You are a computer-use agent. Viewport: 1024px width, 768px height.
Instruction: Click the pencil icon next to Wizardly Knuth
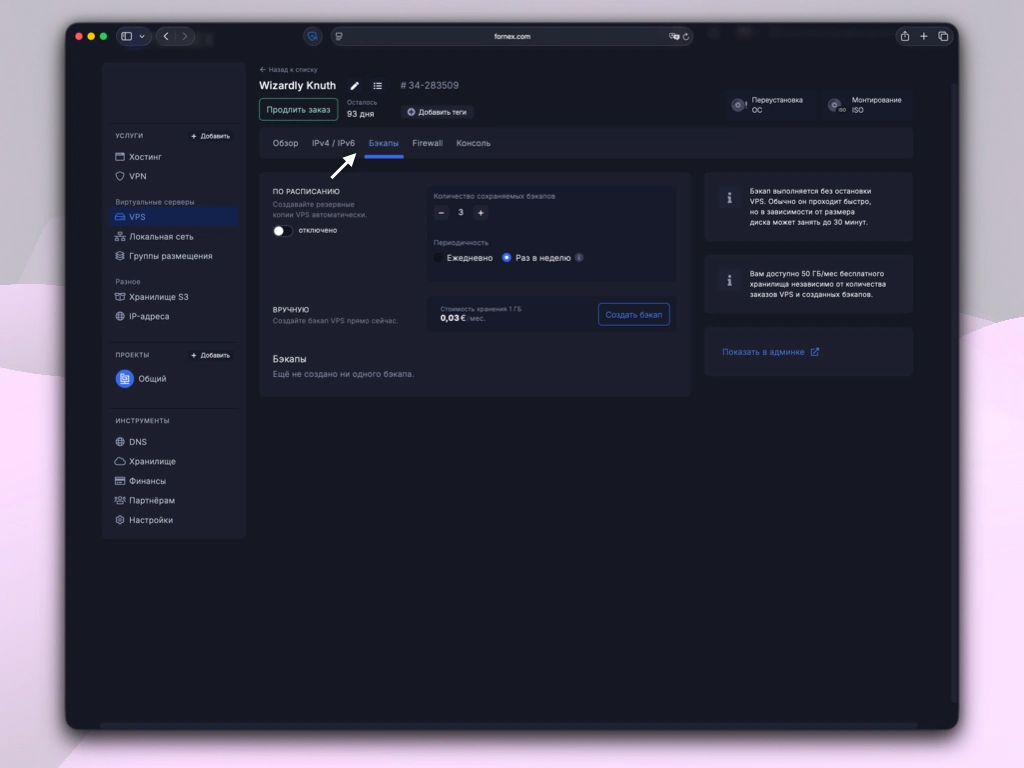pyautogui.click(x=355, y=86)
